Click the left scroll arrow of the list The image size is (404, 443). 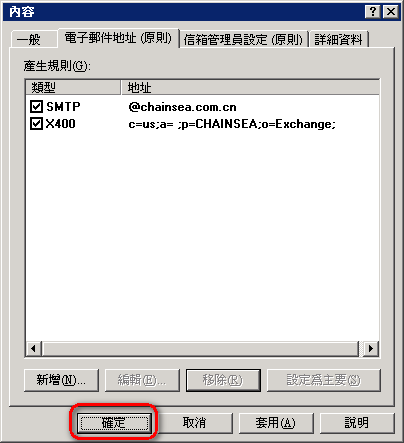coord(33,349)
